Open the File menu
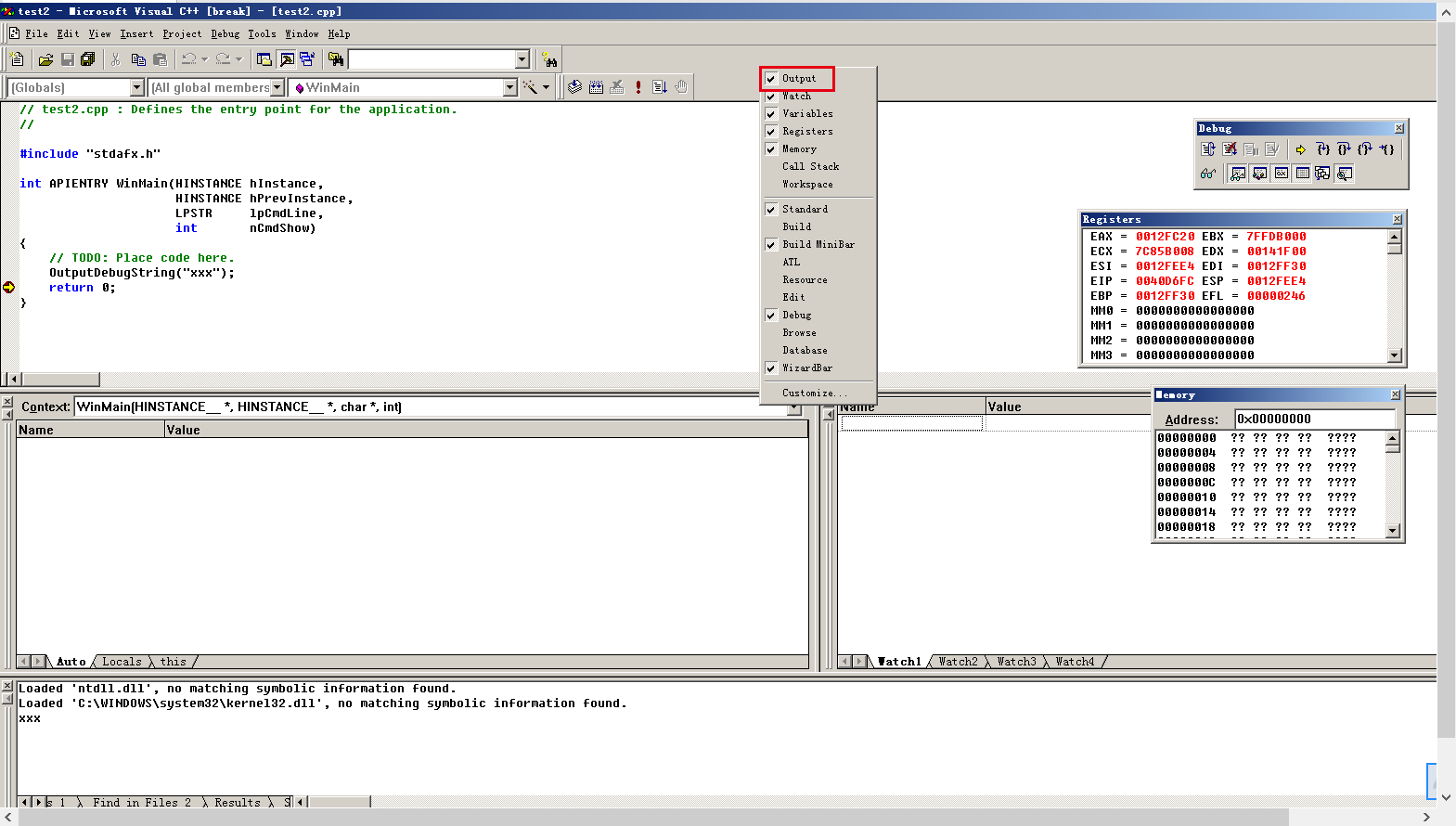 (x=36, y=33)
